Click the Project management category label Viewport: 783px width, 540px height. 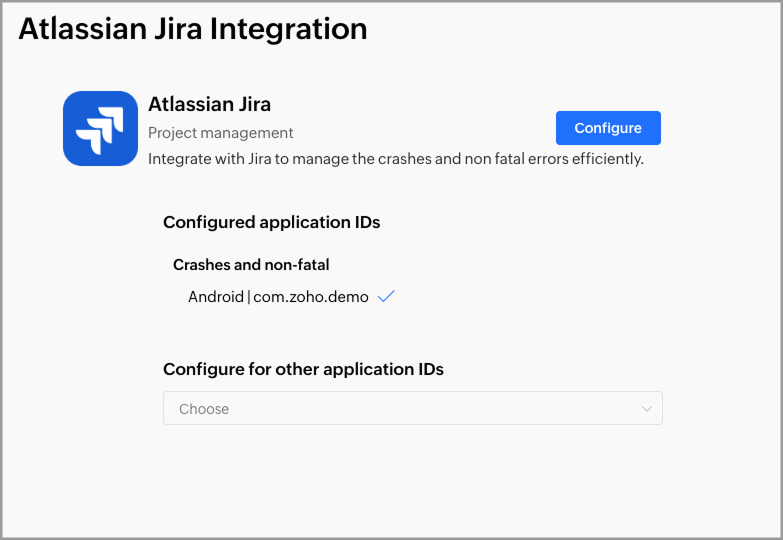[221, 133]
